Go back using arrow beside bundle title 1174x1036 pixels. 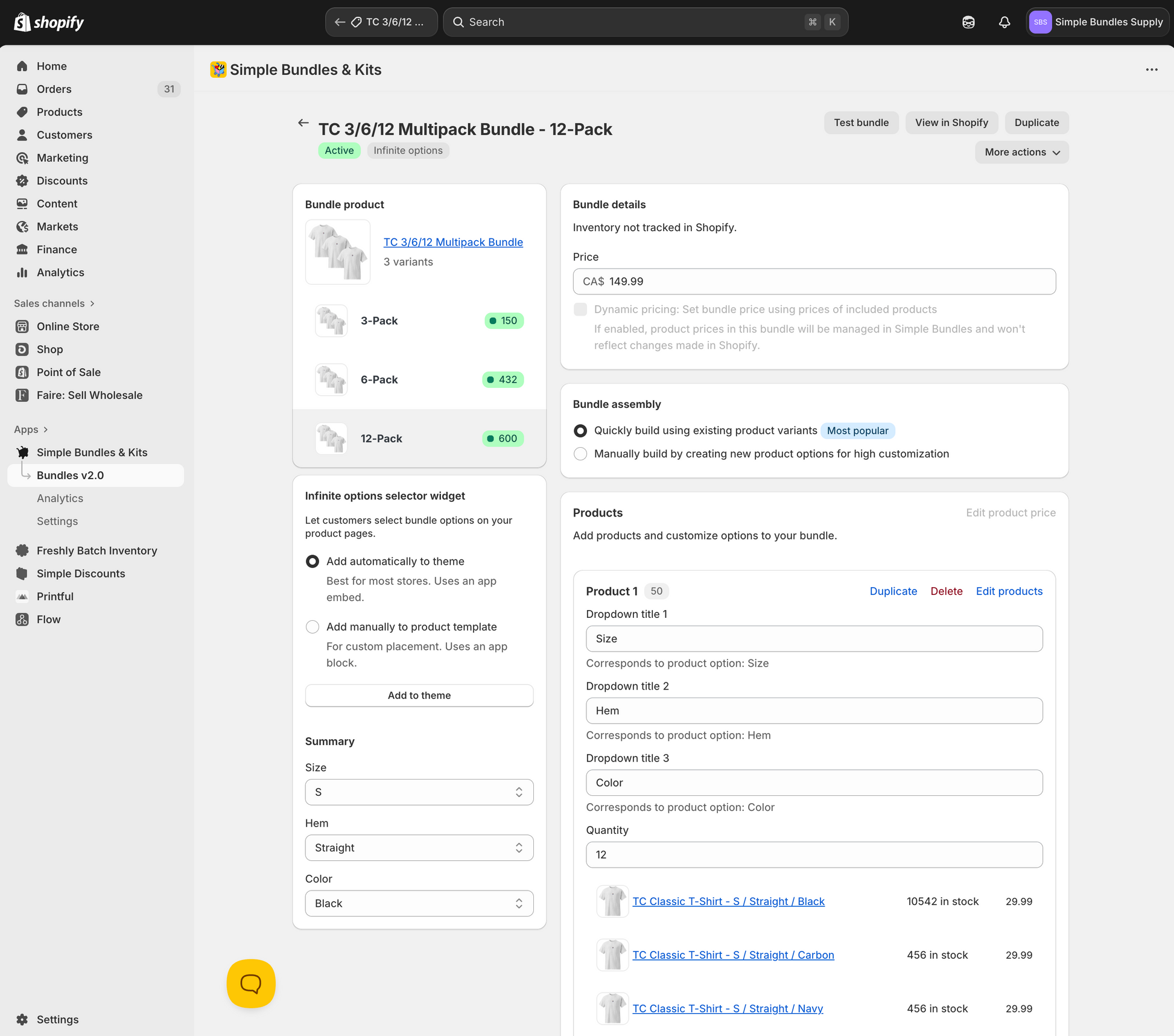coord(303,123)
